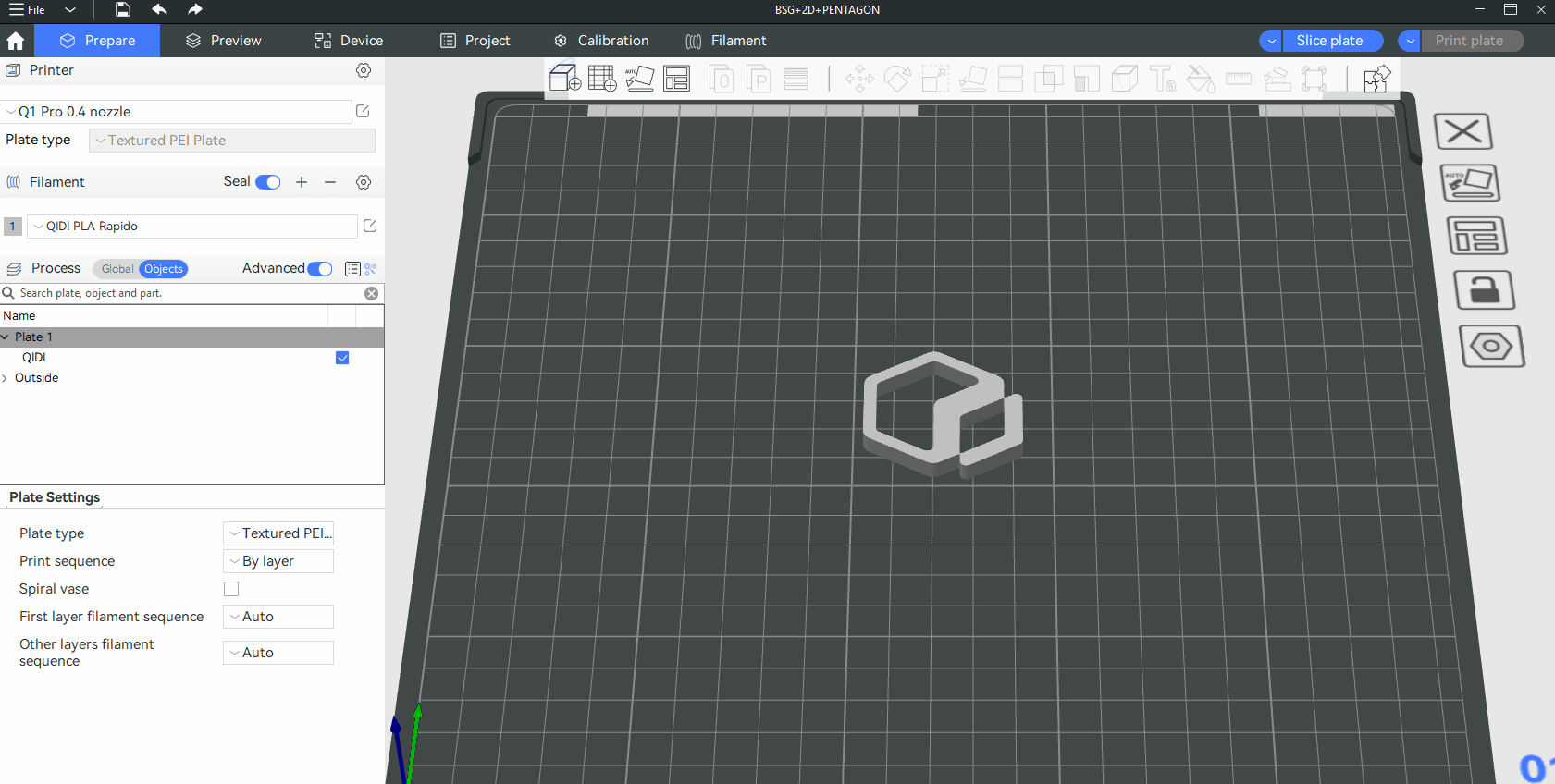Open the Print sequence dropdown
This screenshot has height=784, width=1555.
click(278, 561)
